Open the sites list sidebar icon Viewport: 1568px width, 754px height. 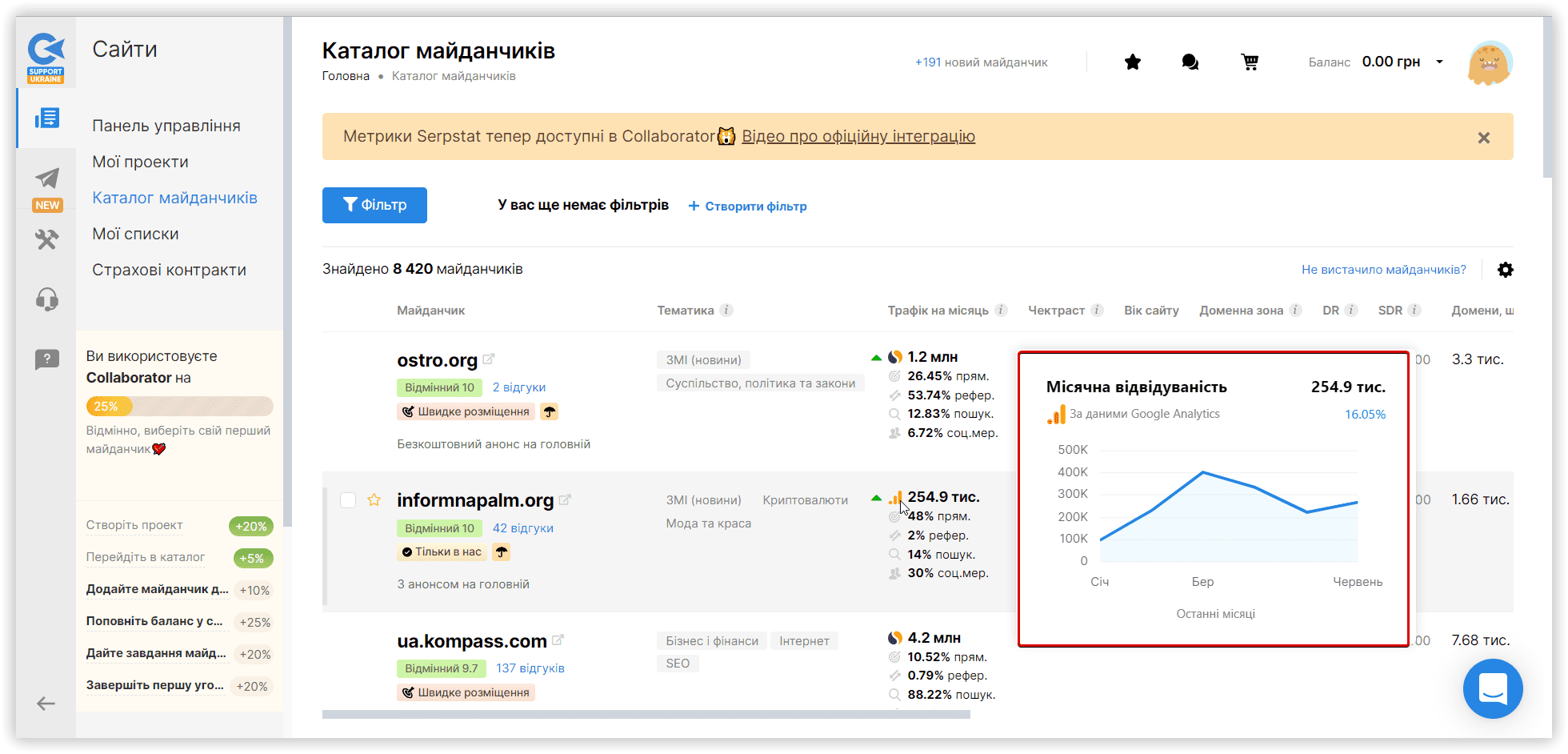click(46, 118)
